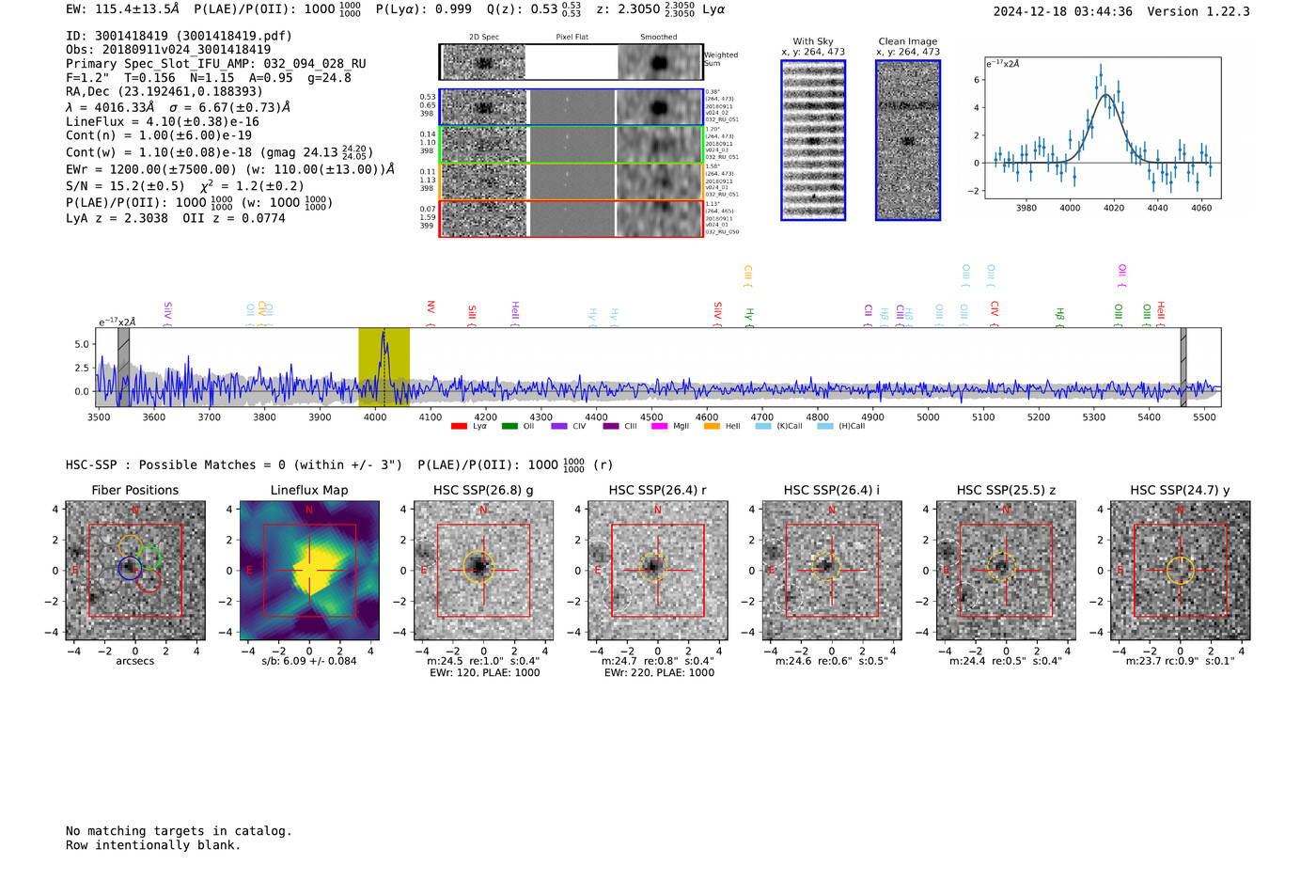Click the s/b: 6.09 +/- 0.084 caption
This screenshot has width=1316, height=896.
point(309,661)
